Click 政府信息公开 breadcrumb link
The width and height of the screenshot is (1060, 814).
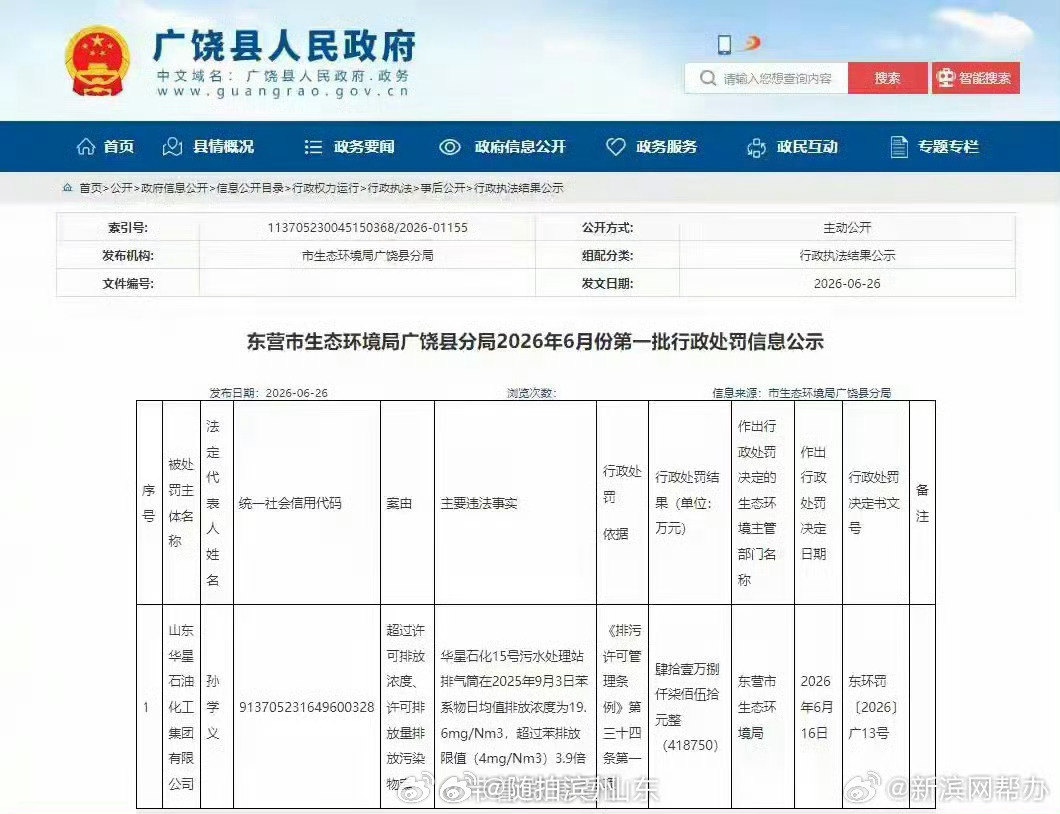pyautogui.click(x=174, y=188)
